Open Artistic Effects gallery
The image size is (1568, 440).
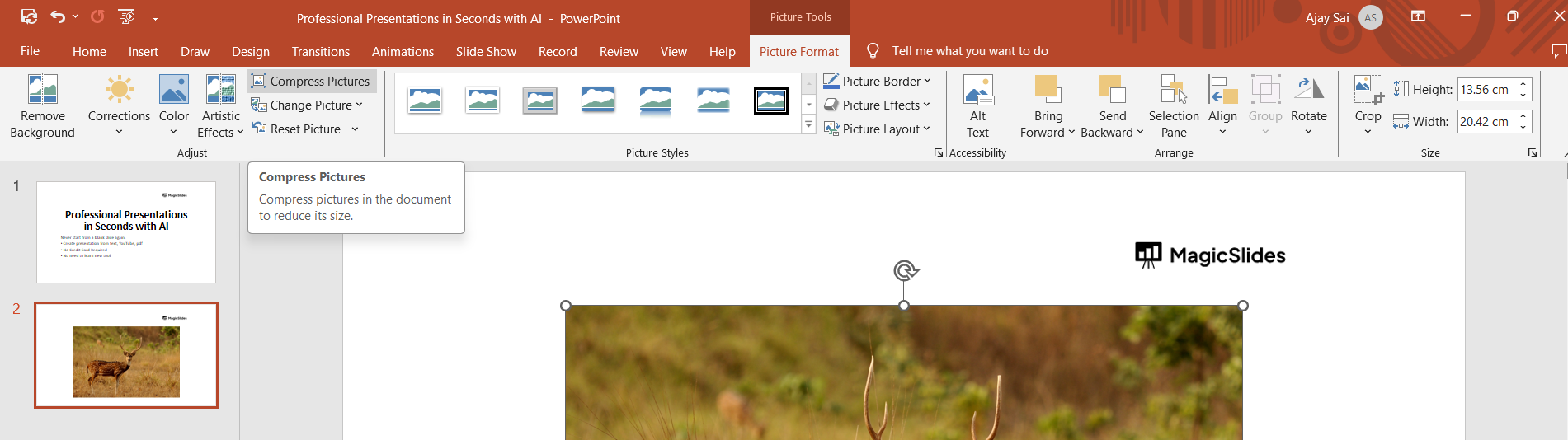click(220, 106)
